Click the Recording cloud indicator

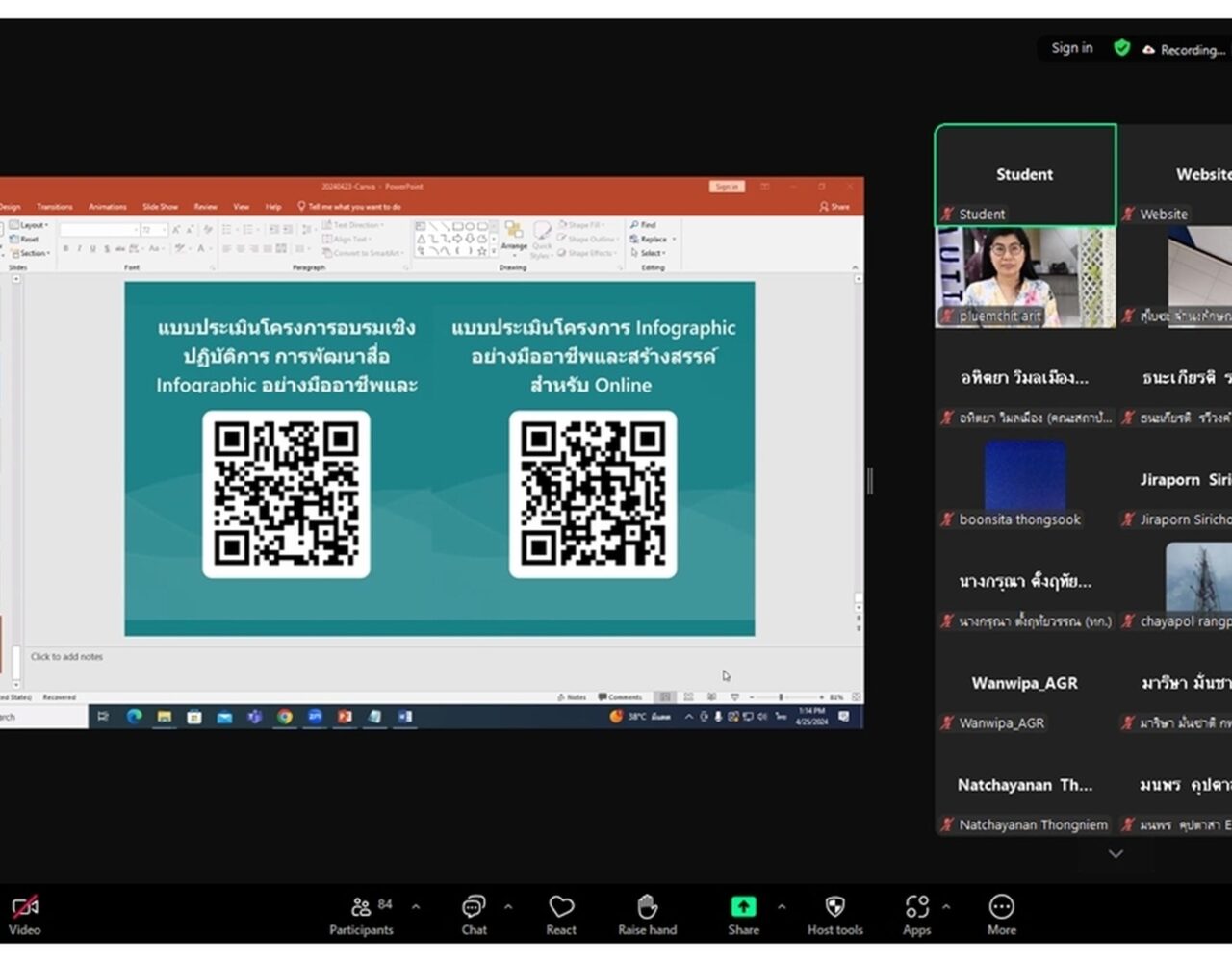1183,49
